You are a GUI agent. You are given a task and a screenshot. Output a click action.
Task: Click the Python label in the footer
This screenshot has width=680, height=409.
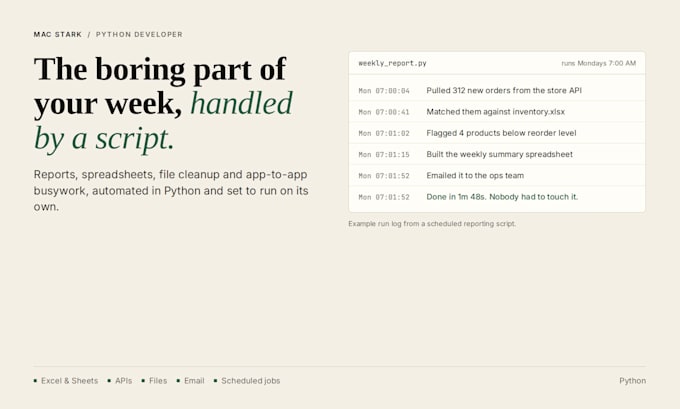click(x=632, y=381)
